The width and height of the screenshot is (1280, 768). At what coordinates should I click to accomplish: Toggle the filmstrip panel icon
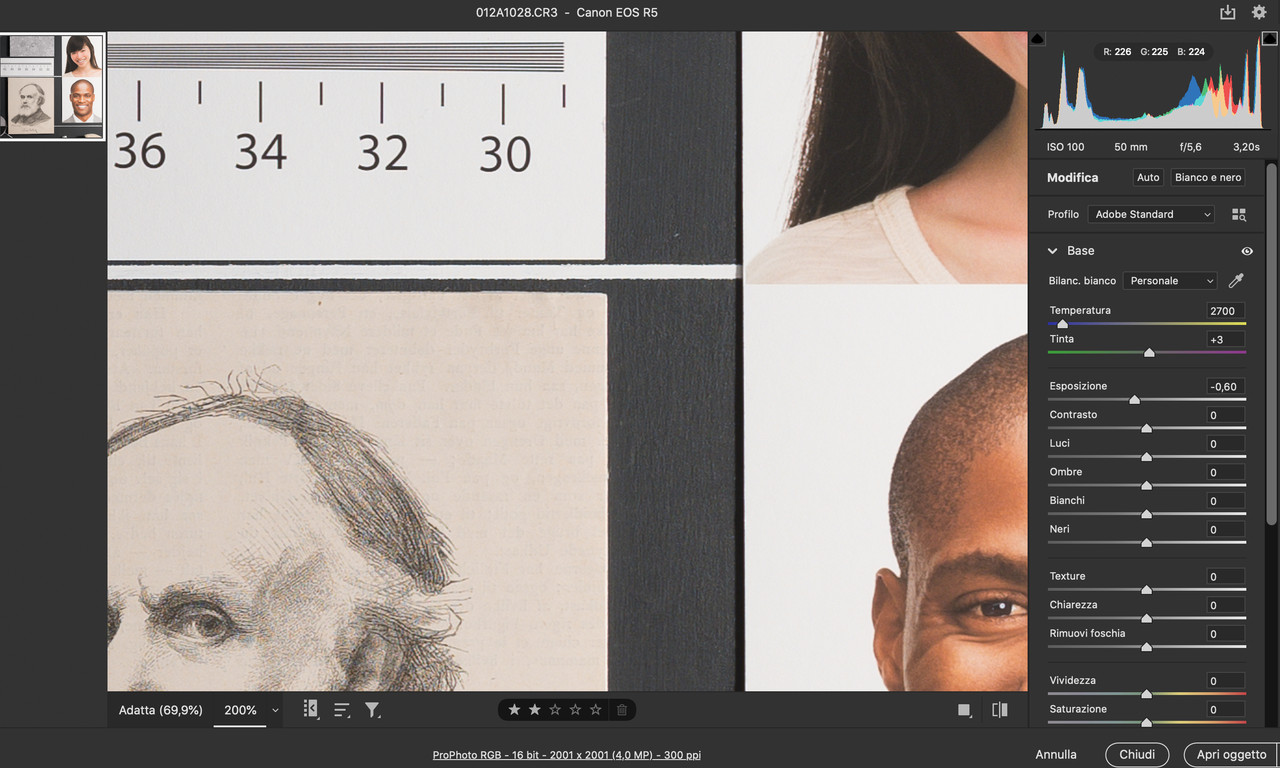point(311,709)
